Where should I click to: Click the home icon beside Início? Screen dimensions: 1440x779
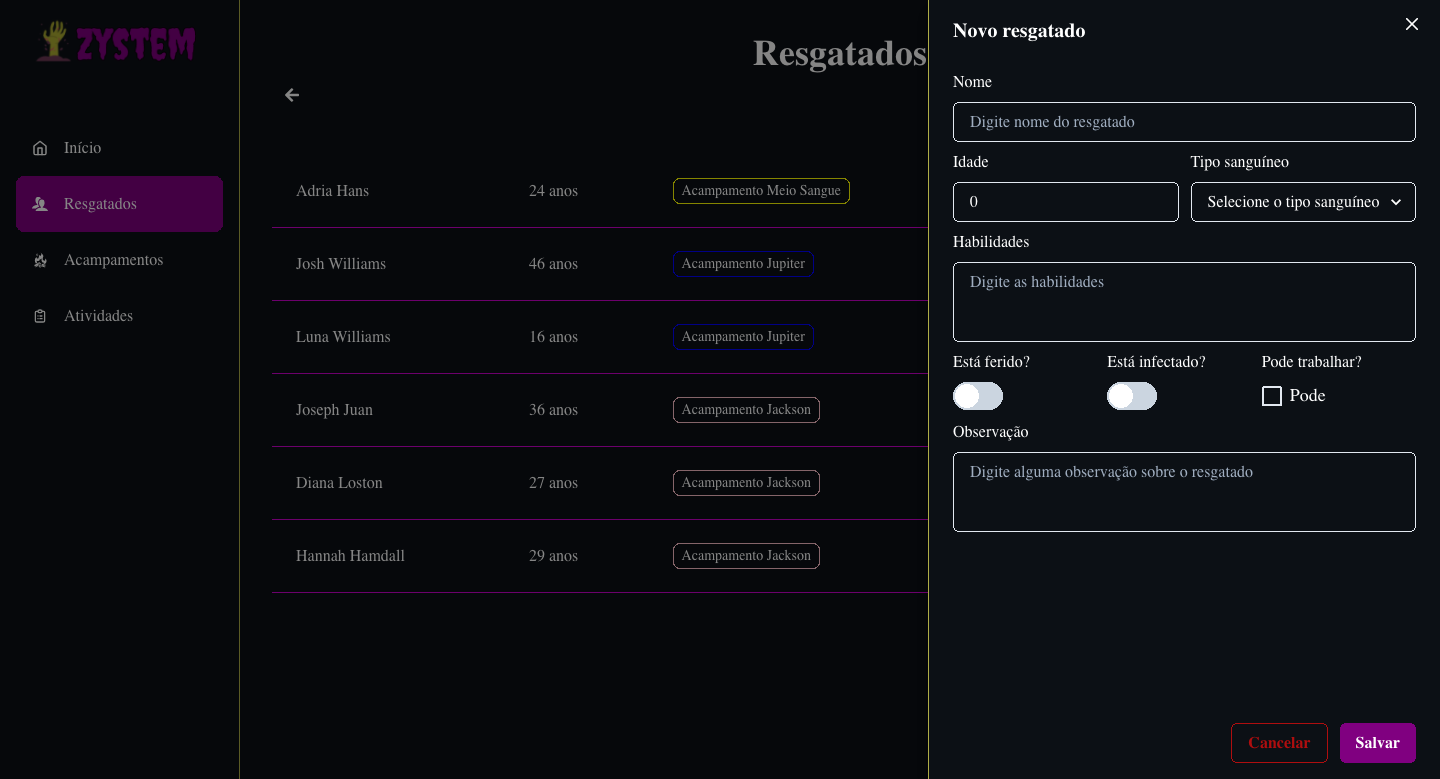pyautogui.click(x=40, y=148)
